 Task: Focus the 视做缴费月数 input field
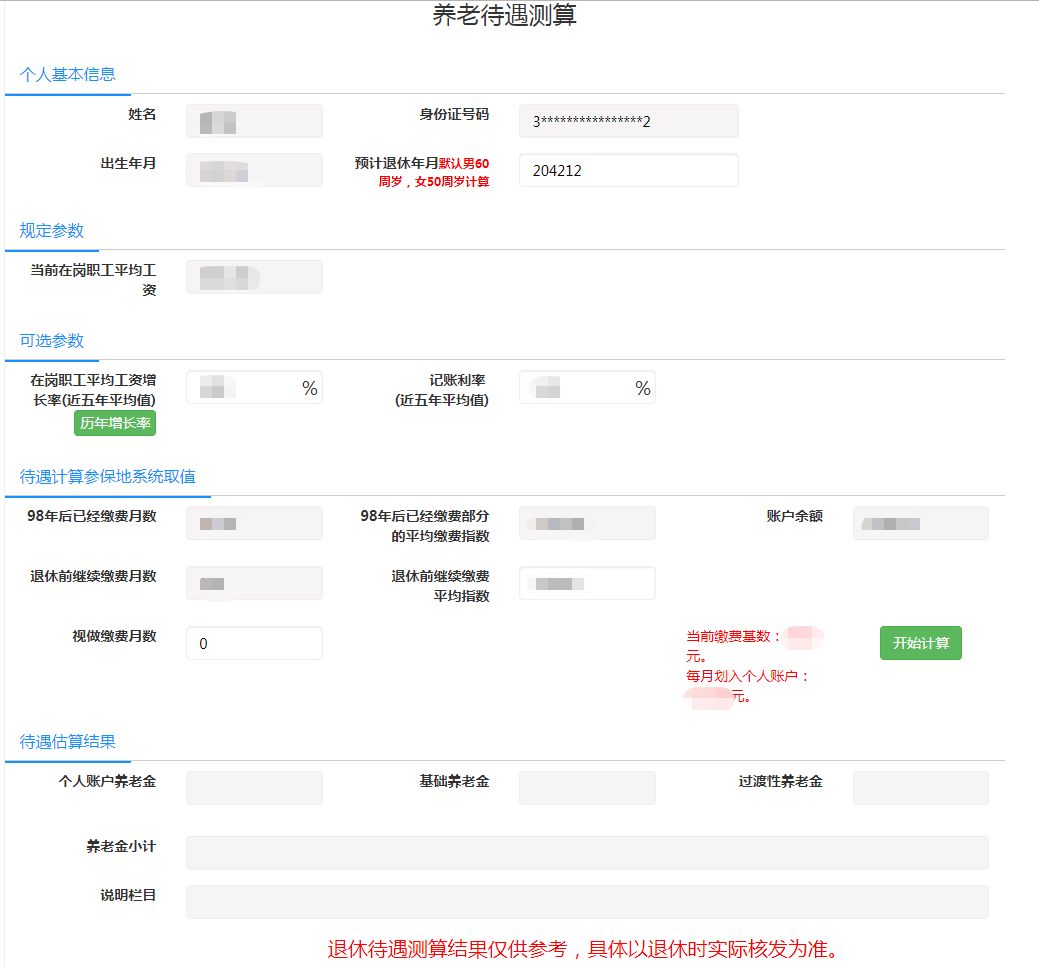[254, 643]
